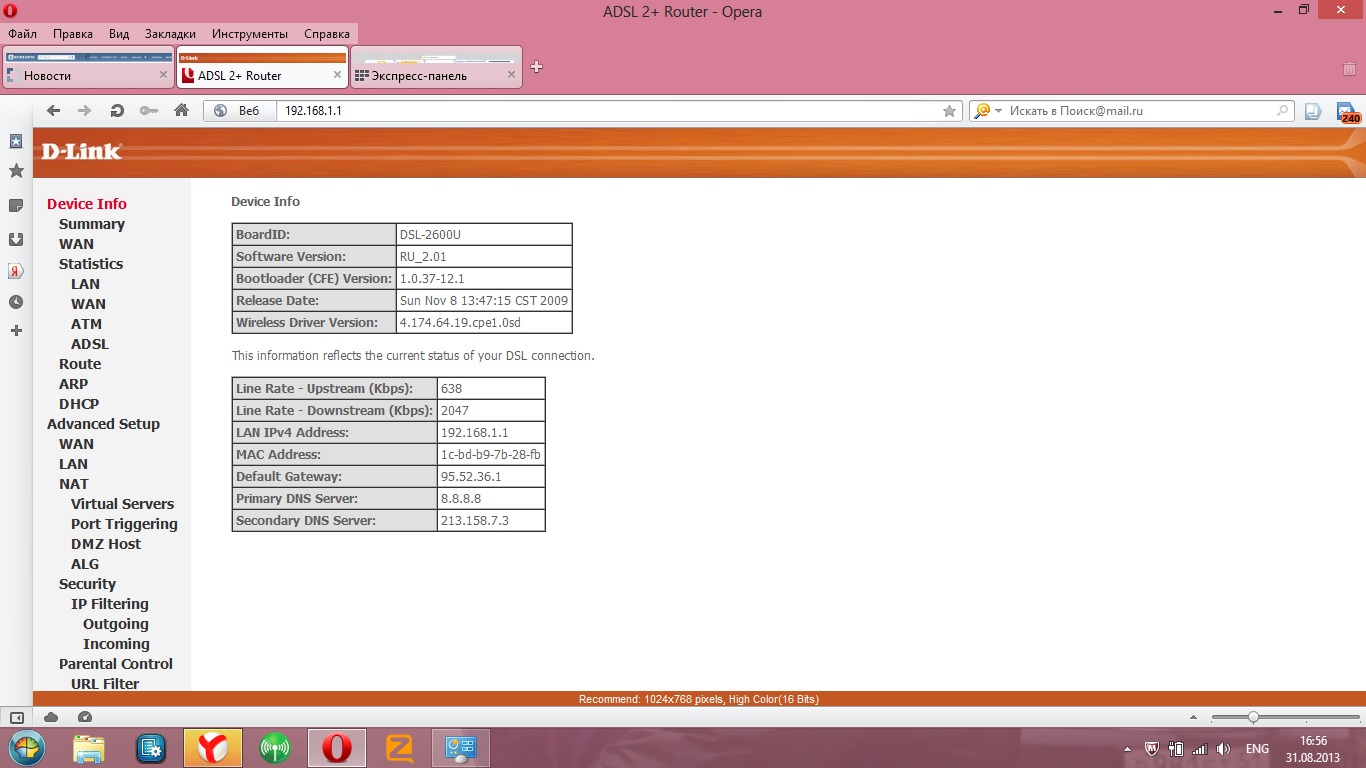Bookmark page with address bar star
The width and height of the screenshot is (1366, 768).
pos(949,111)
